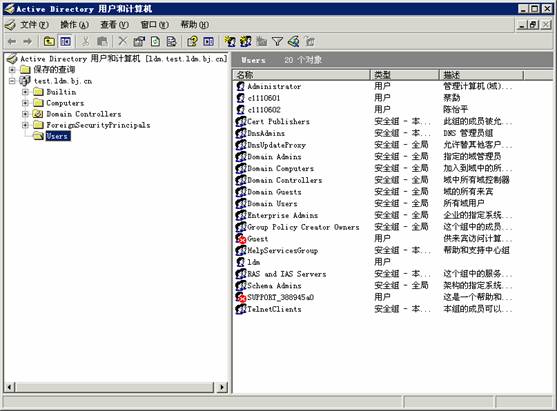This screenshot has height=411, width=557.
Task: Click the Export List toolbar icon
Action: coord(172,42)
